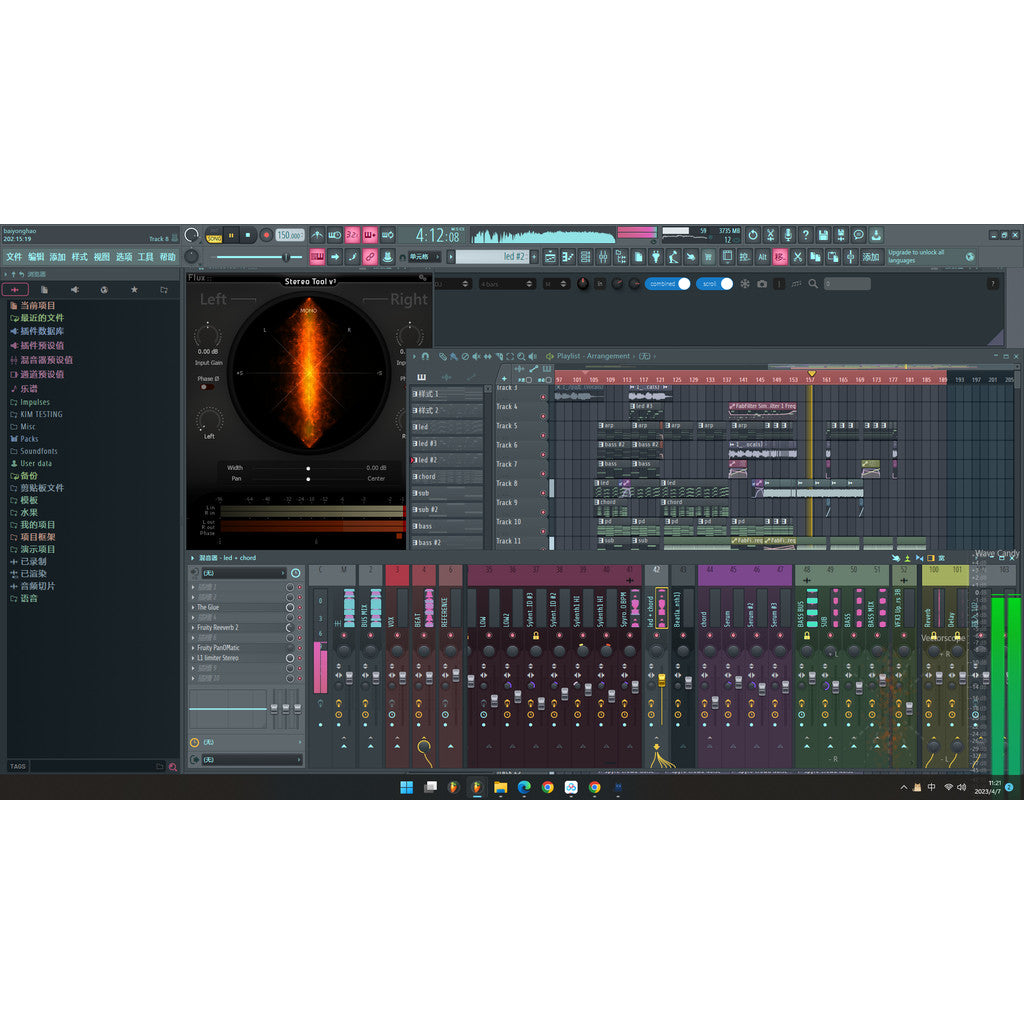This screenshot has height=1024, width=1024.
Task: Expand the Packs folder in browser
Action: tap(24, 439)
